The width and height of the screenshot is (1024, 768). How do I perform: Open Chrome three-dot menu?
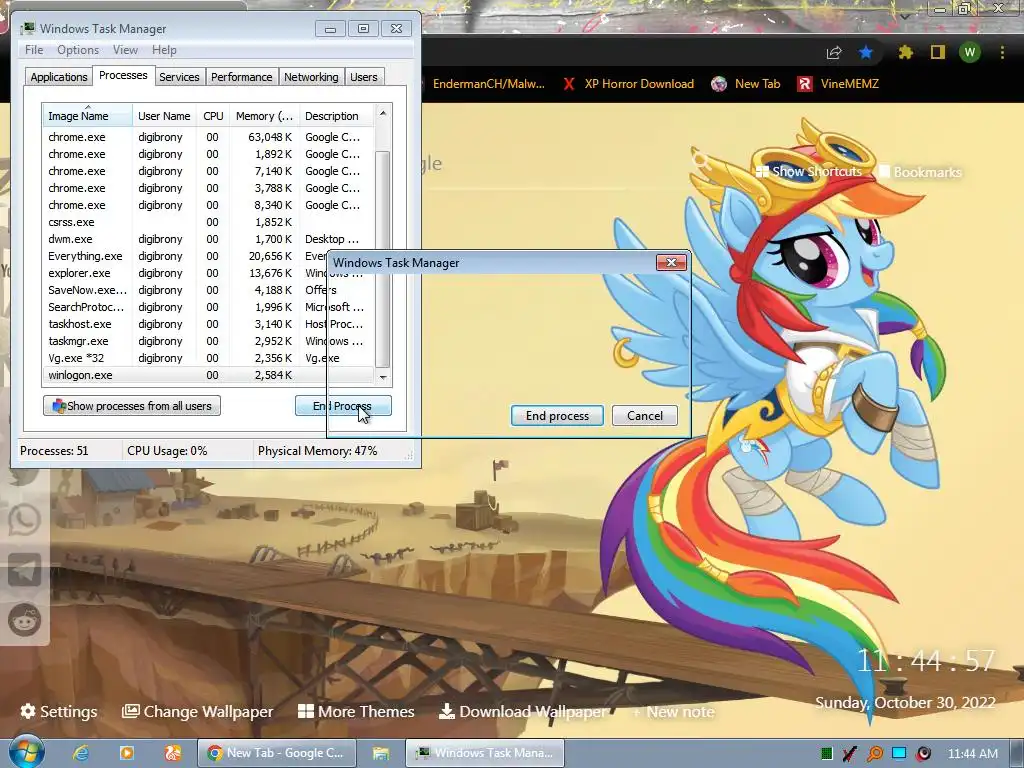(1002, 52)
